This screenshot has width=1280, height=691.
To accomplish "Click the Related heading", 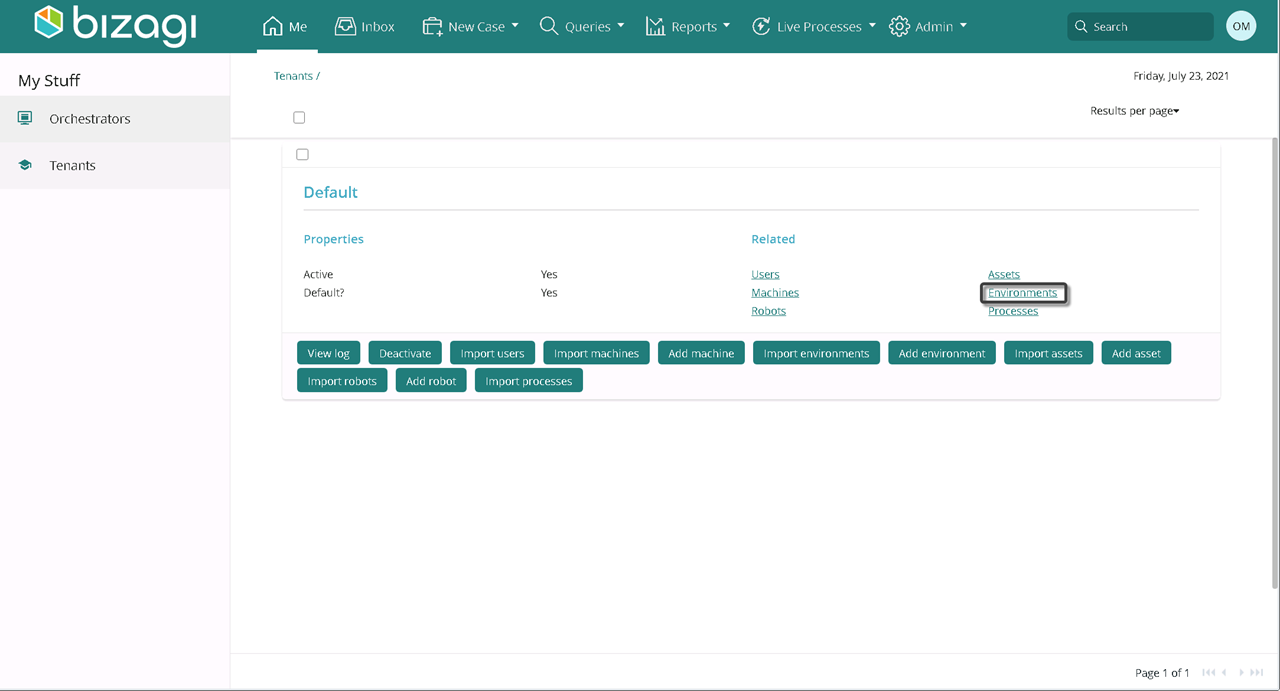I will tap(773, 239).
